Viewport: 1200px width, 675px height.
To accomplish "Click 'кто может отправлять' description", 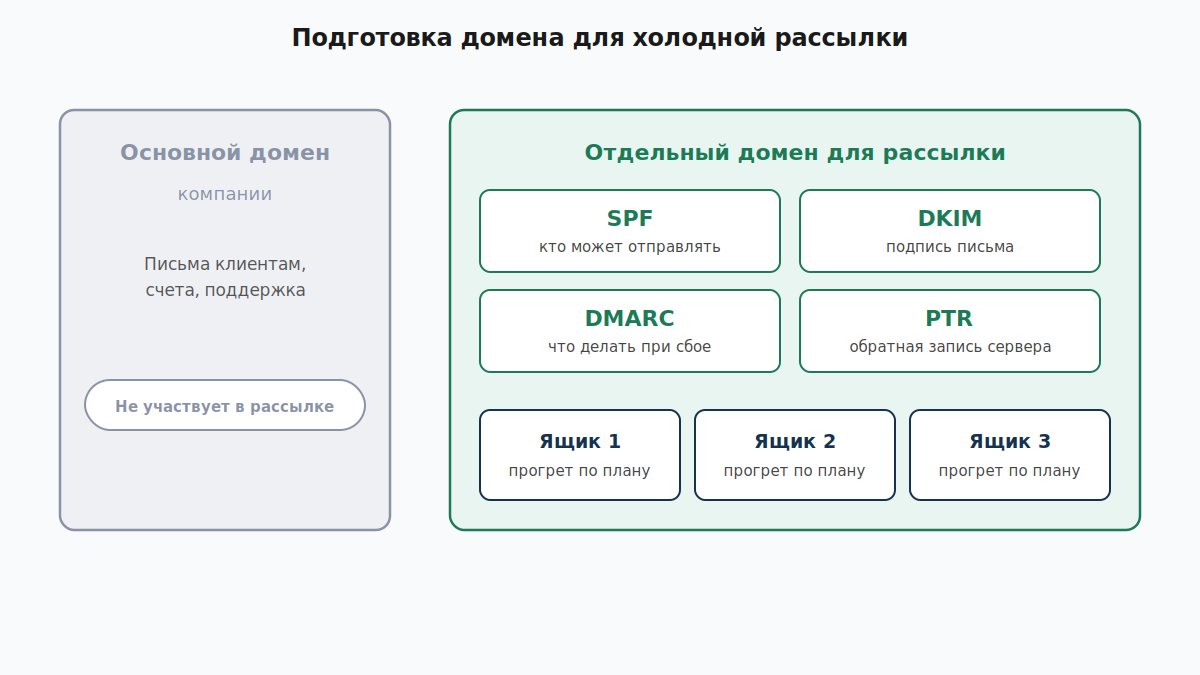I will click(630, 247).
